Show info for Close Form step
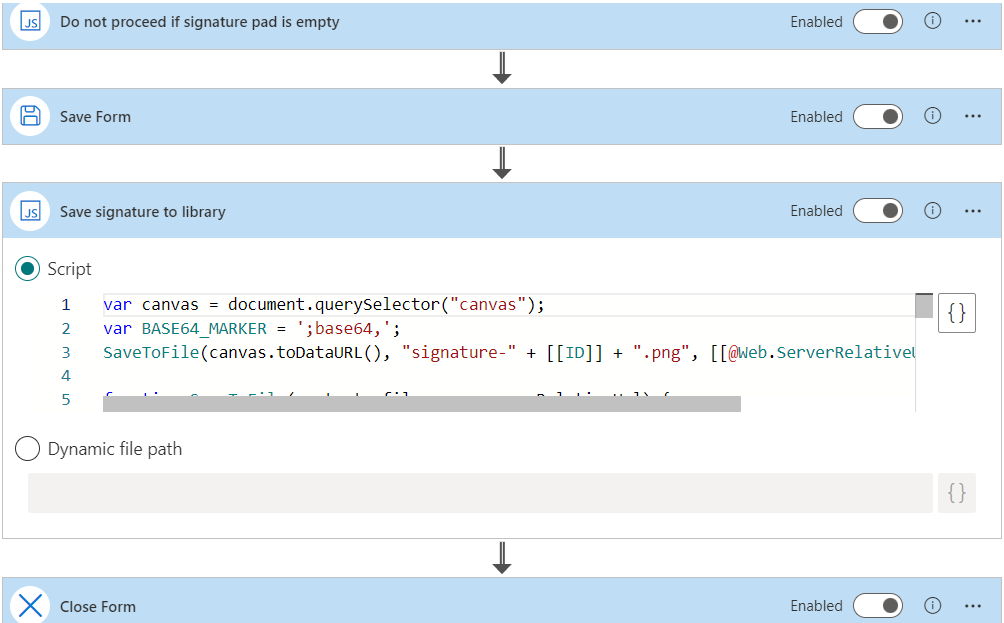 (933, 605)
